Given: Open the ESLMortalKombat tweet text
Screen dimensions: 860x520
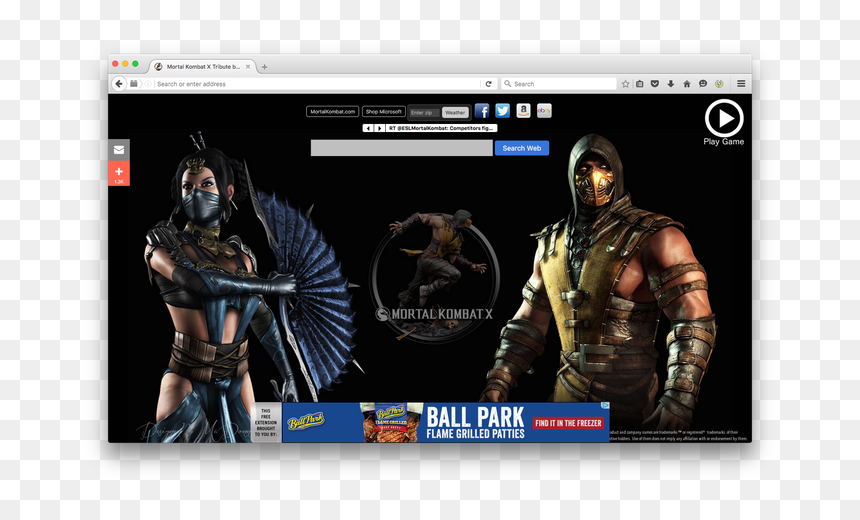Looking at the screenshot, I should (441, 128).
